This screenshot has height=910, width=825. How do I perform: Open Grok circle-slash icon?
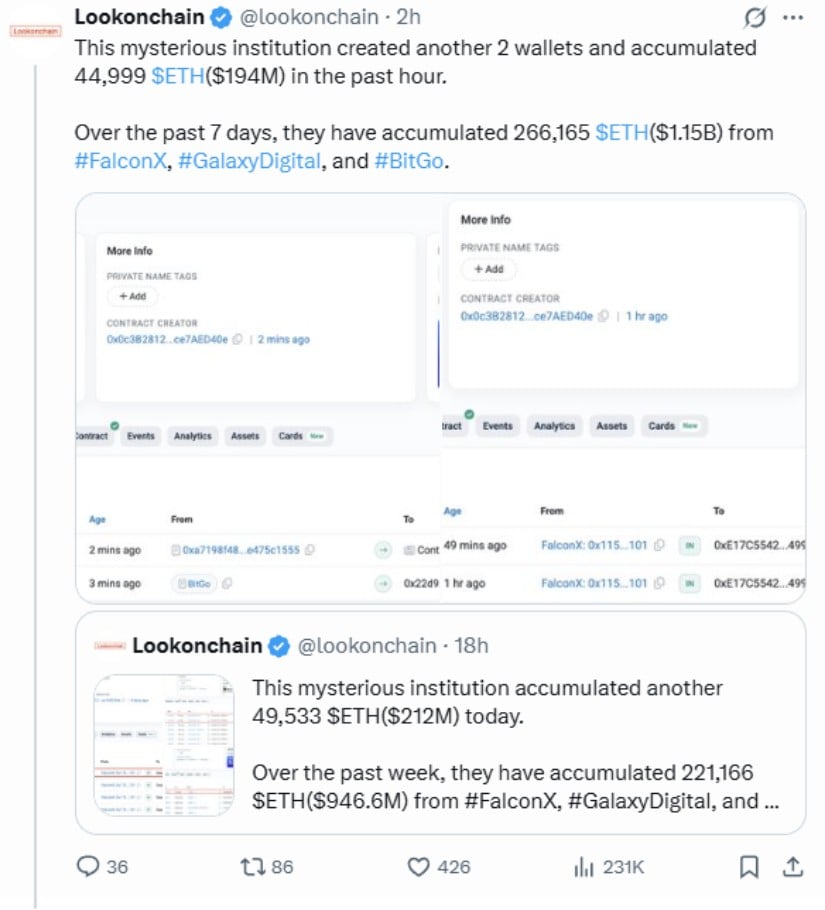[755, 18]
